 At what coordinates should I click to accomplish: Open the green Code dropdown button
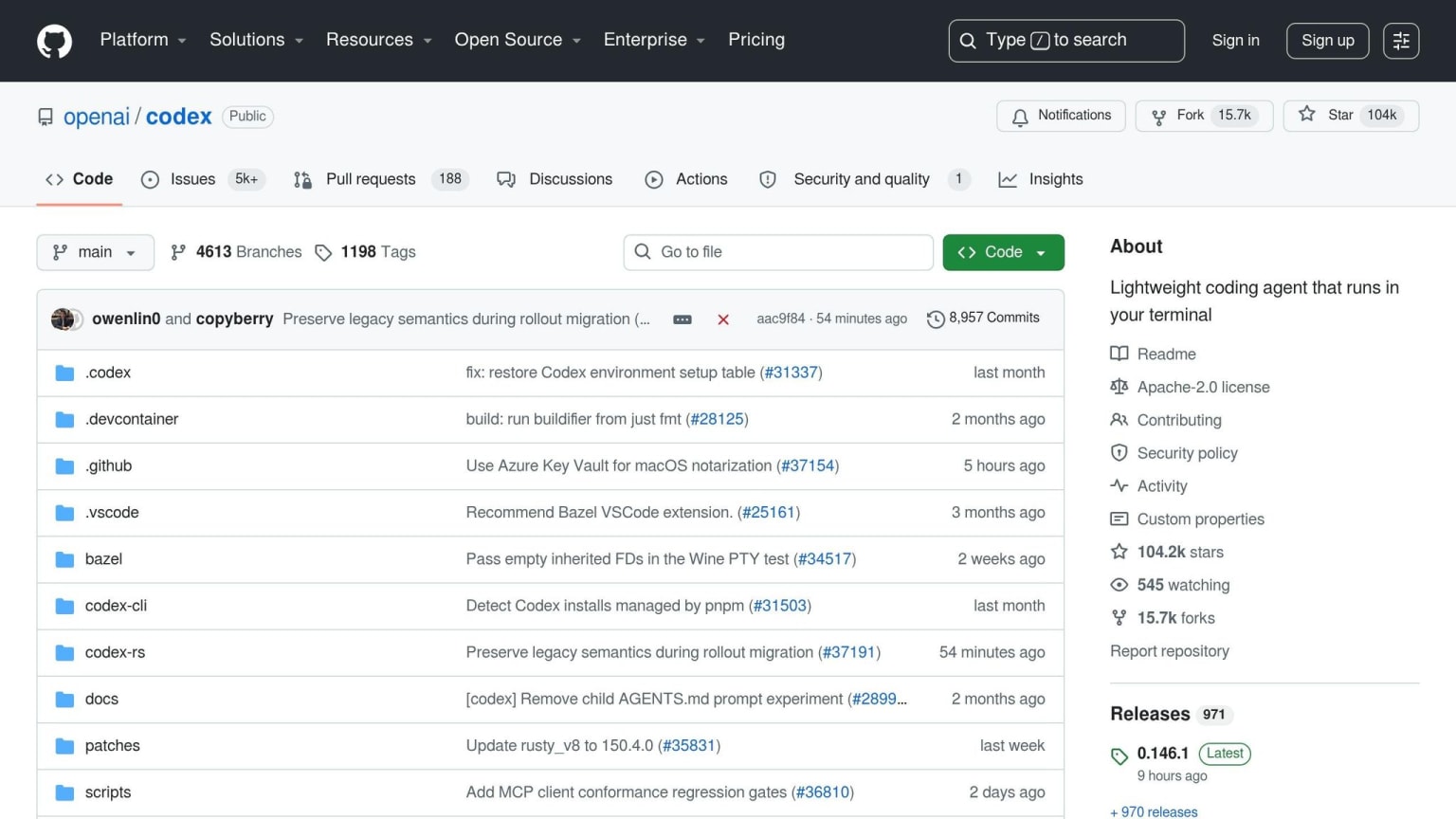pos(1003,252)
